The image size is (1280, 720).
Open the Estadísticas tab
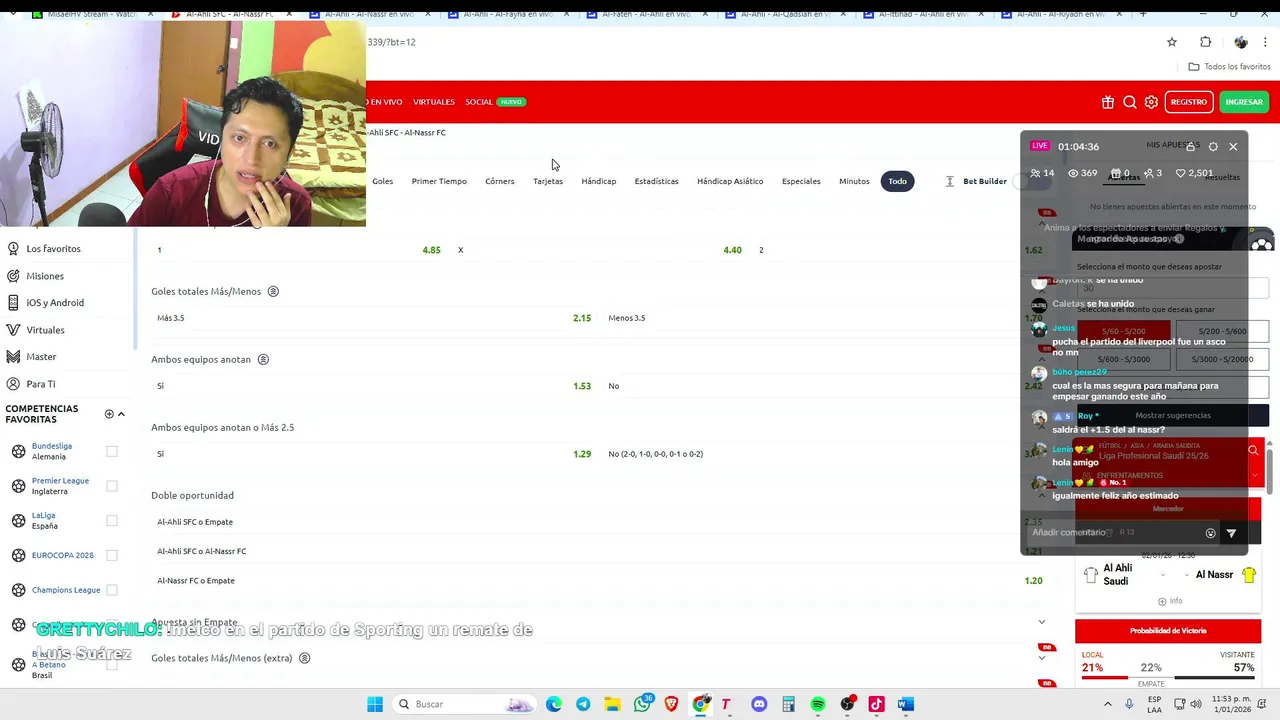(656, 181)
